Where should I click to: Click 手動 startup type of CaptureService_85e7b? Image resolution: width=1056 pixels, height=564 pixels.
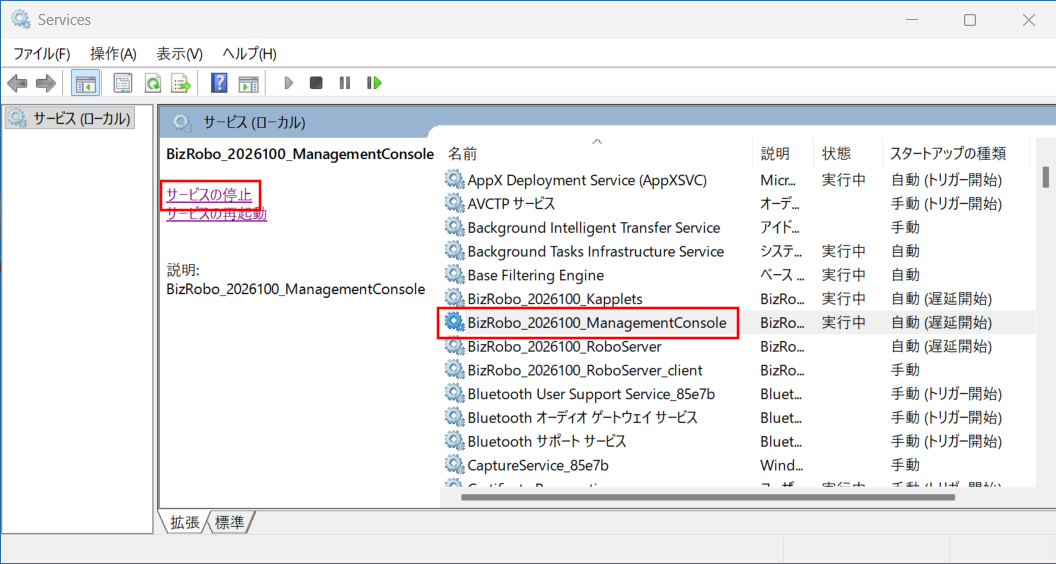(x=905, y=465)
